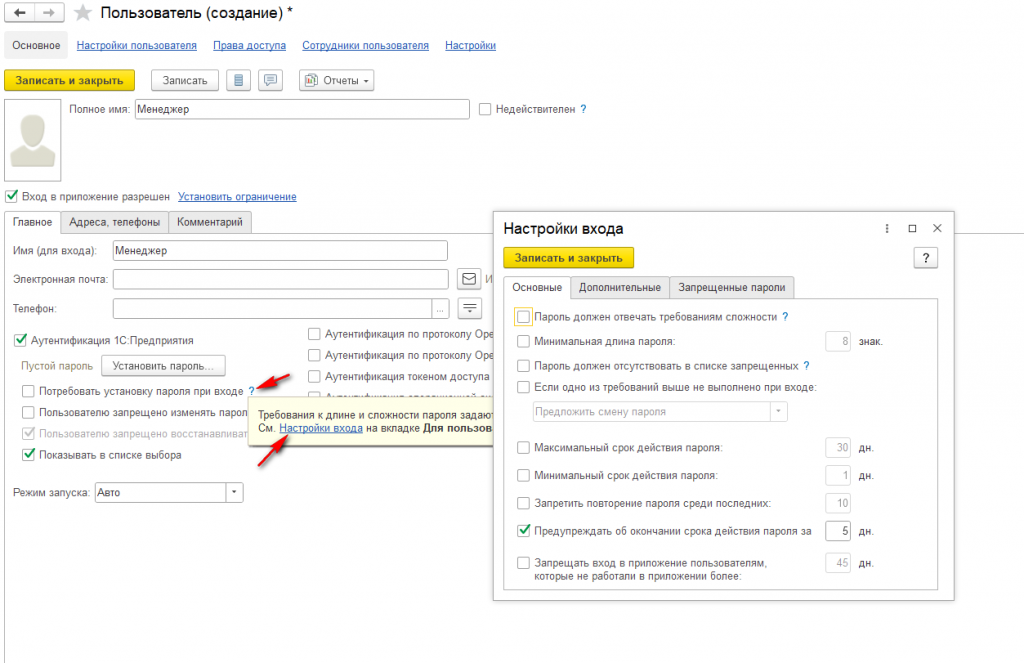Click the help mark after Потребовать установку пароля
1024x663 pixels.
pos(251,391)
